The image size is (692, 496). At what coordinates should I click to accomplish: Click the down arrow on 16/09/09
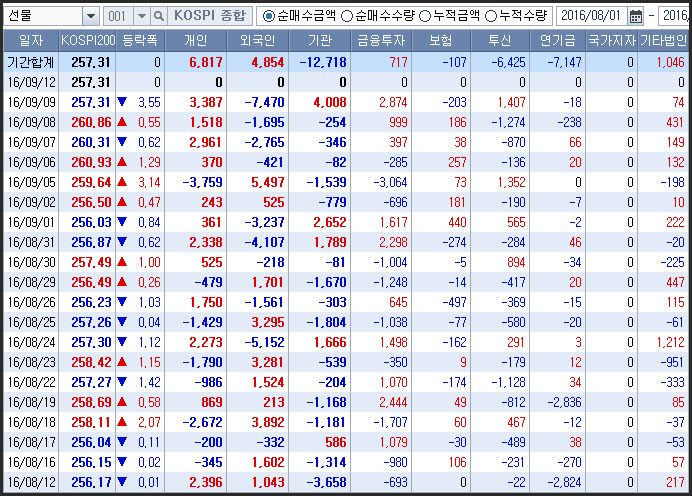[x=122, y=102]
